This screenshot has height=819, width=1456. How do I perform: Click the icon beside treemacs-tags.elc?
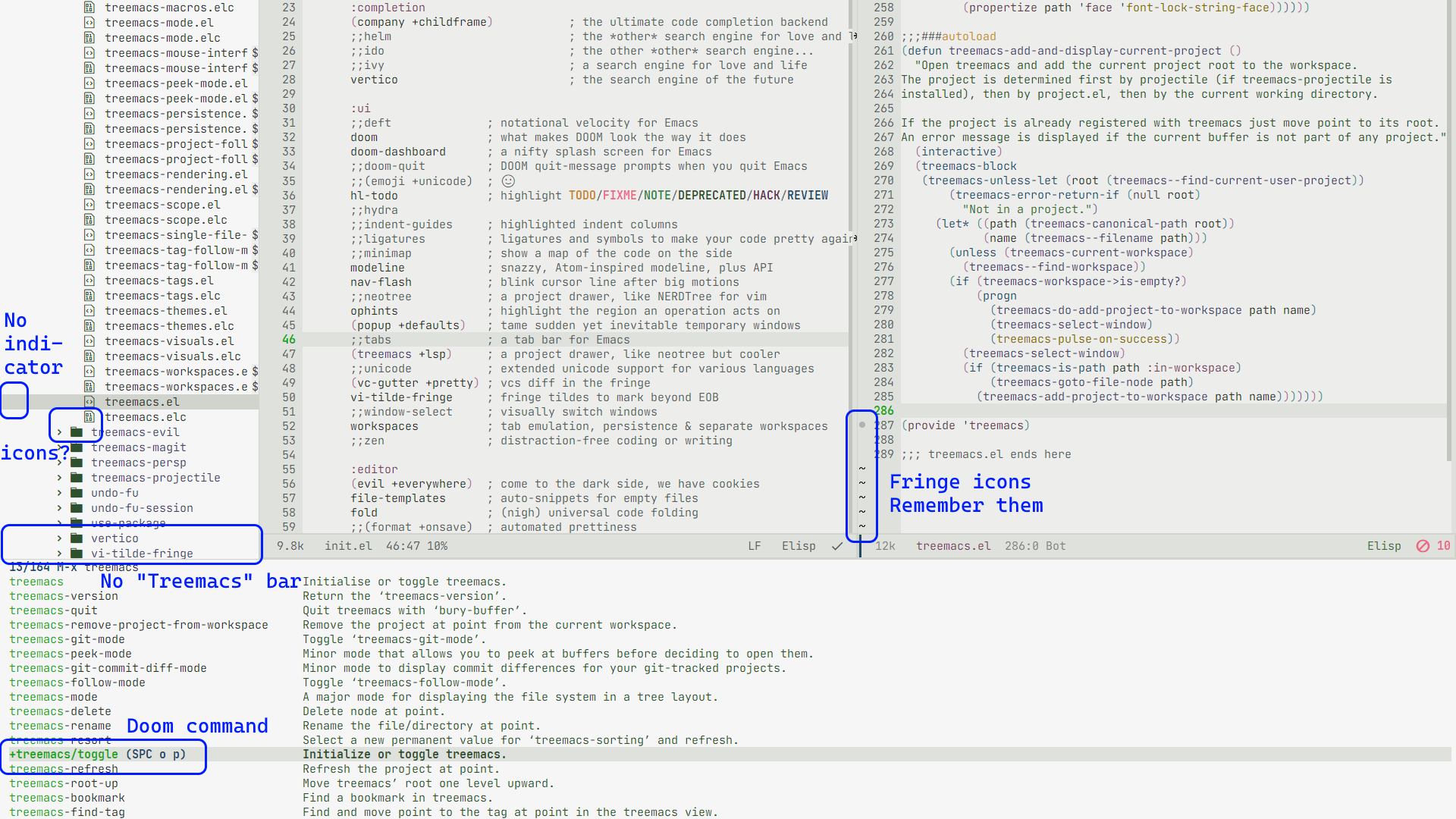[x=89, y=296]
